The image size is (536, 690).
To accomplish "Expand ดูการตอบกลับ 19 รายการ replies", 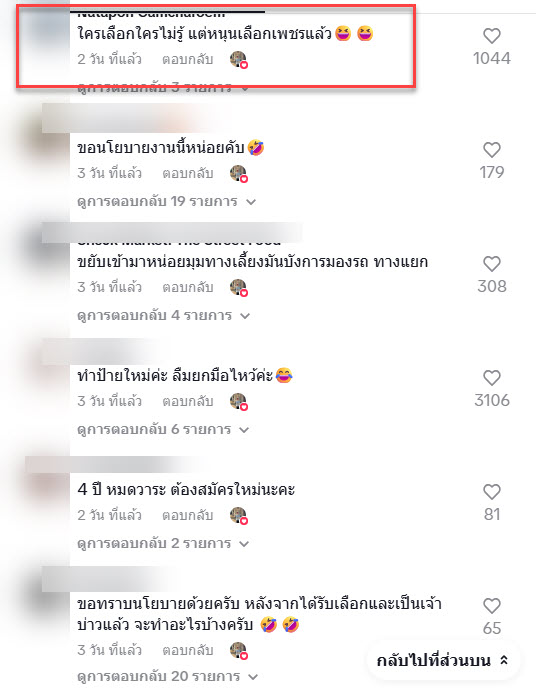I will pos(166,202).
